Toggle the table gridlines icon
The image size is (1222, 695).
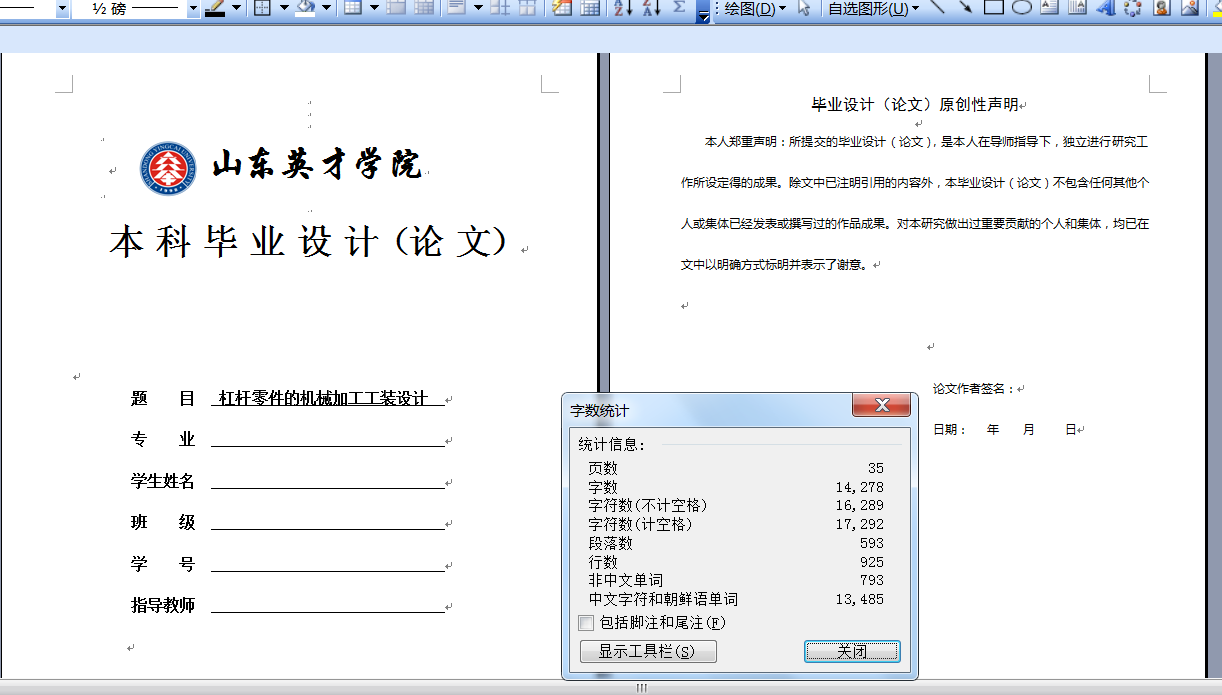tap(590, 8)
